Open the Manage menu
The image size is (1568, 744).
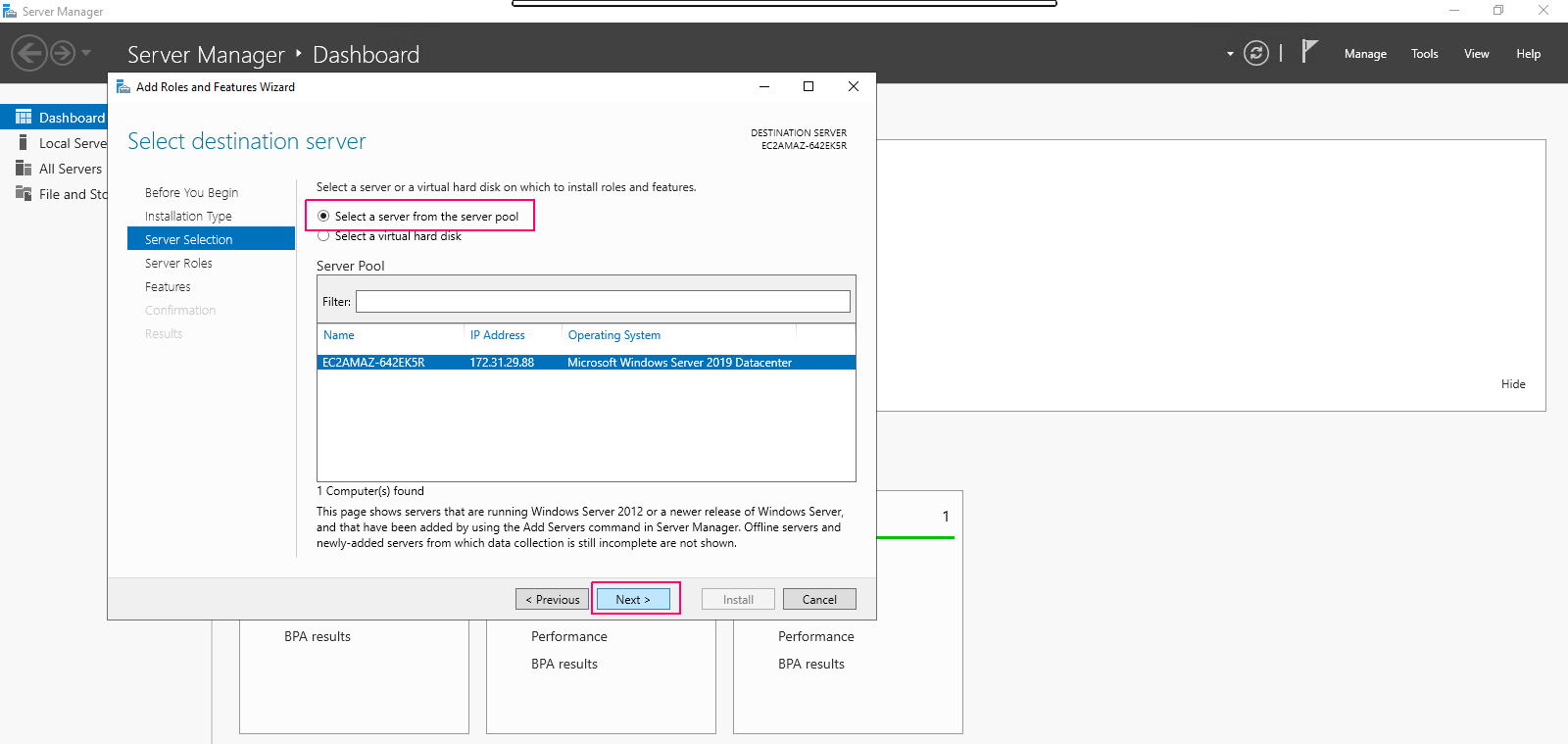(x=1365, y=54)
